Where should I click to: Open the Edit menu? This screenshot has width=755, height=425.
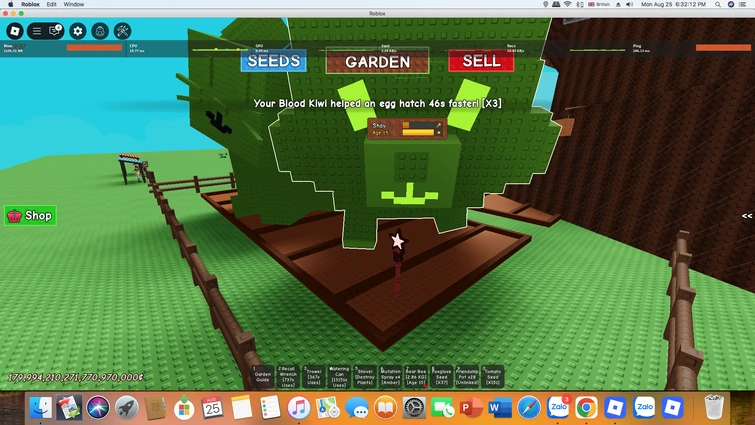click(x=52, y=4)
